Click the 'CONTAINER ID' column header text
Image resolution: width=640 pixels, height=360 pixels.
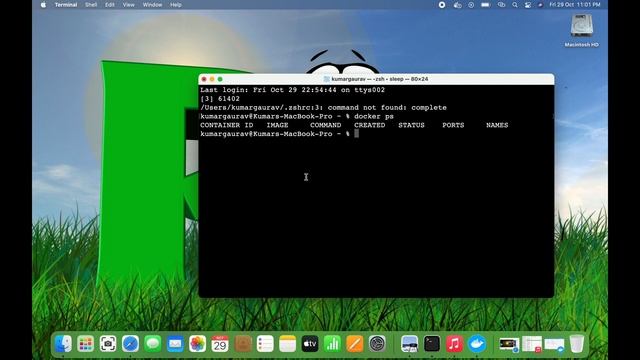227,125
